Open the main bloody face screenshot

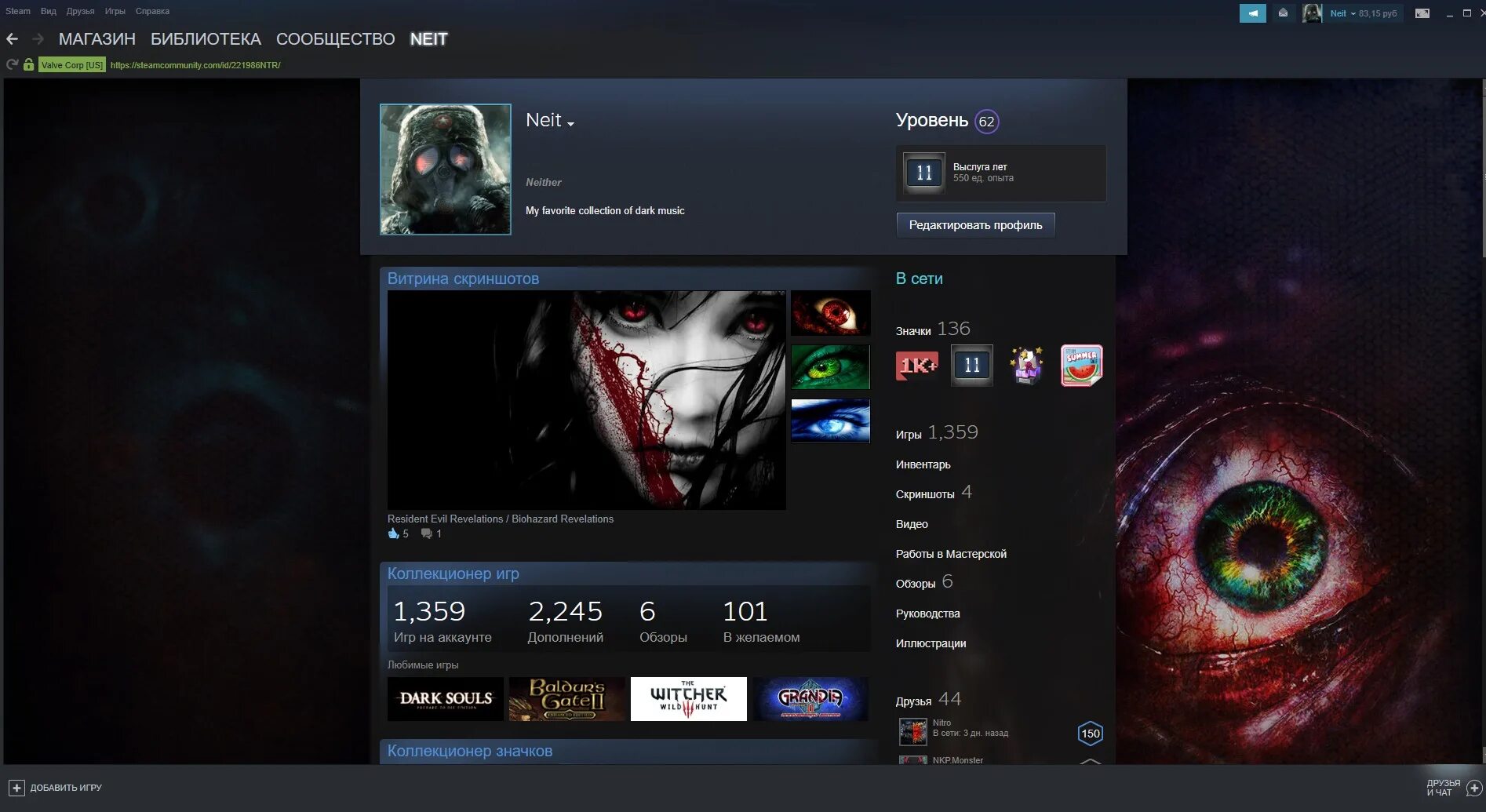(587, 400)
